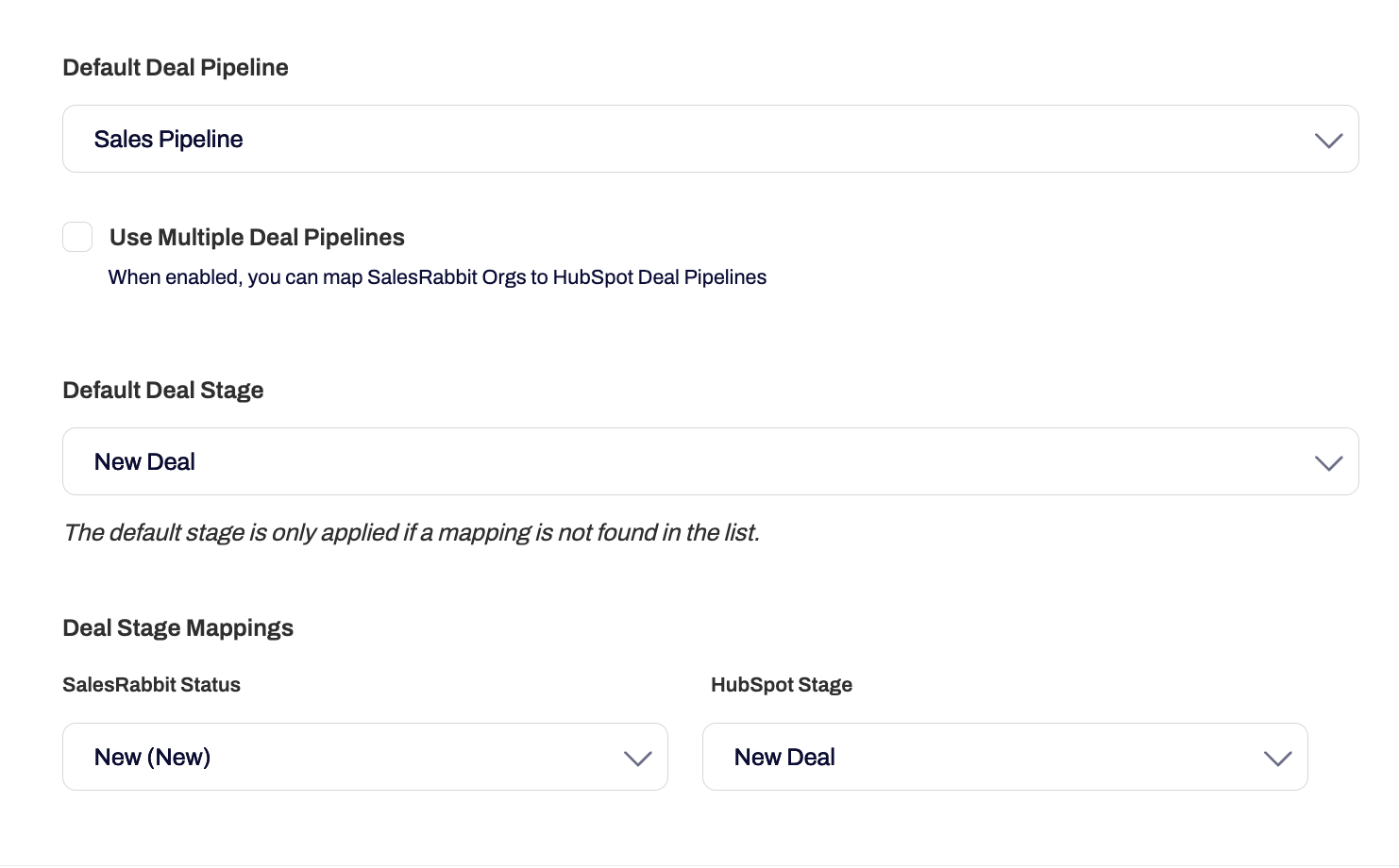Select the Sales Pipeline text in the pipeline field
The width and height of the screenshot is (1399, 868).
168,139
